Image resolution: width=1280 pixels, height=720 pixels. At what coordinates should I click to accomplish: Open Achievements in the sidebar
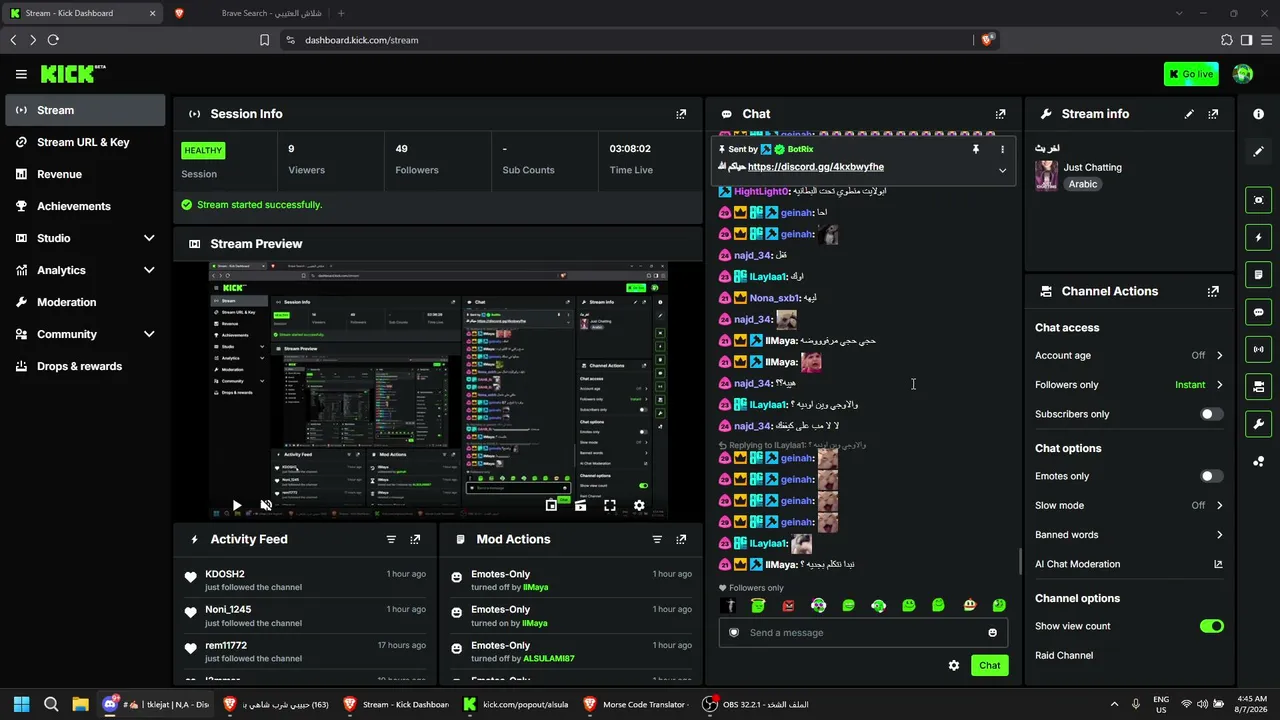[85, 206]
